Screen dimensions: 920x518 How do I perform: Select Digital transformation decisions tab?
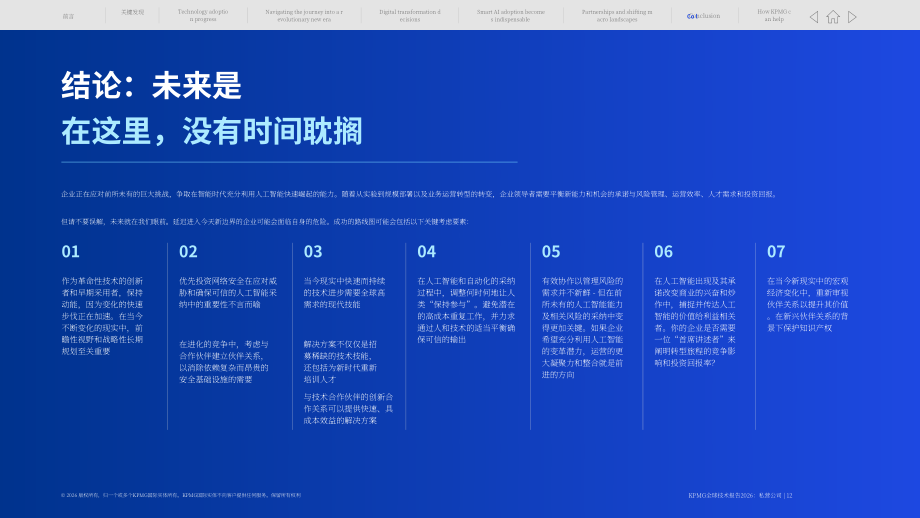pyautogui.click(x=410, y=15)
